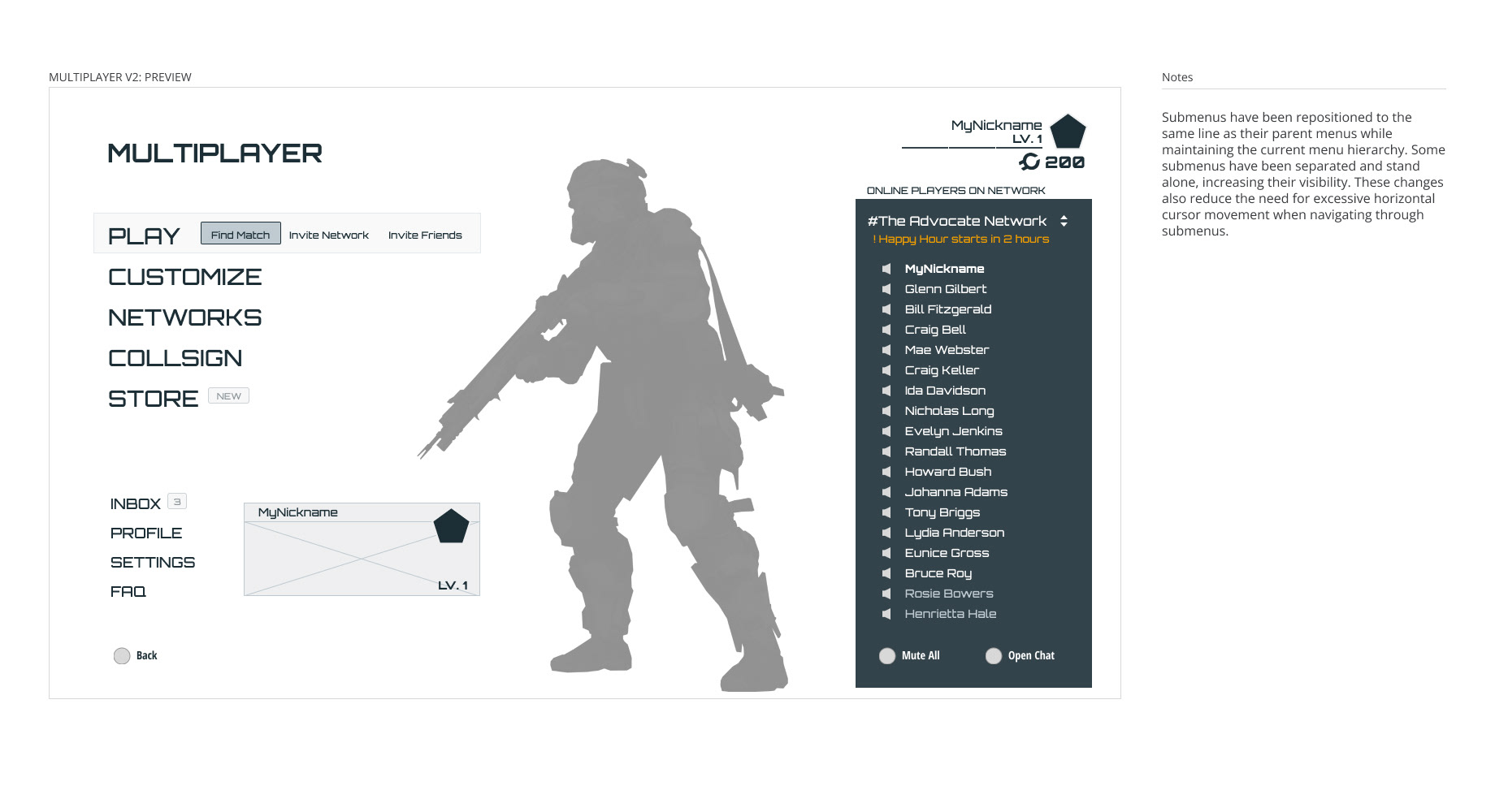Open the PLAY menu
The image size is (1495, 812).
point(144,236)
